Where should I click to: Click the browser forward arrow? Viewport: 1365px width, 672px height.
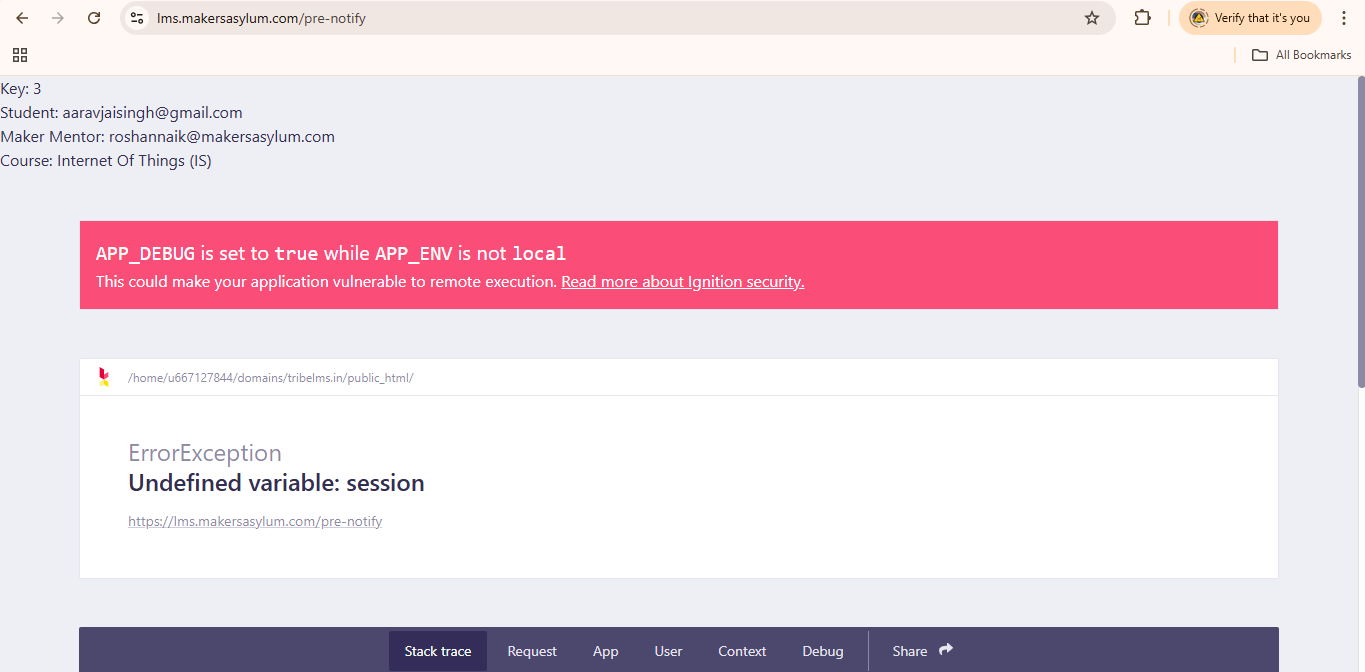58,18
